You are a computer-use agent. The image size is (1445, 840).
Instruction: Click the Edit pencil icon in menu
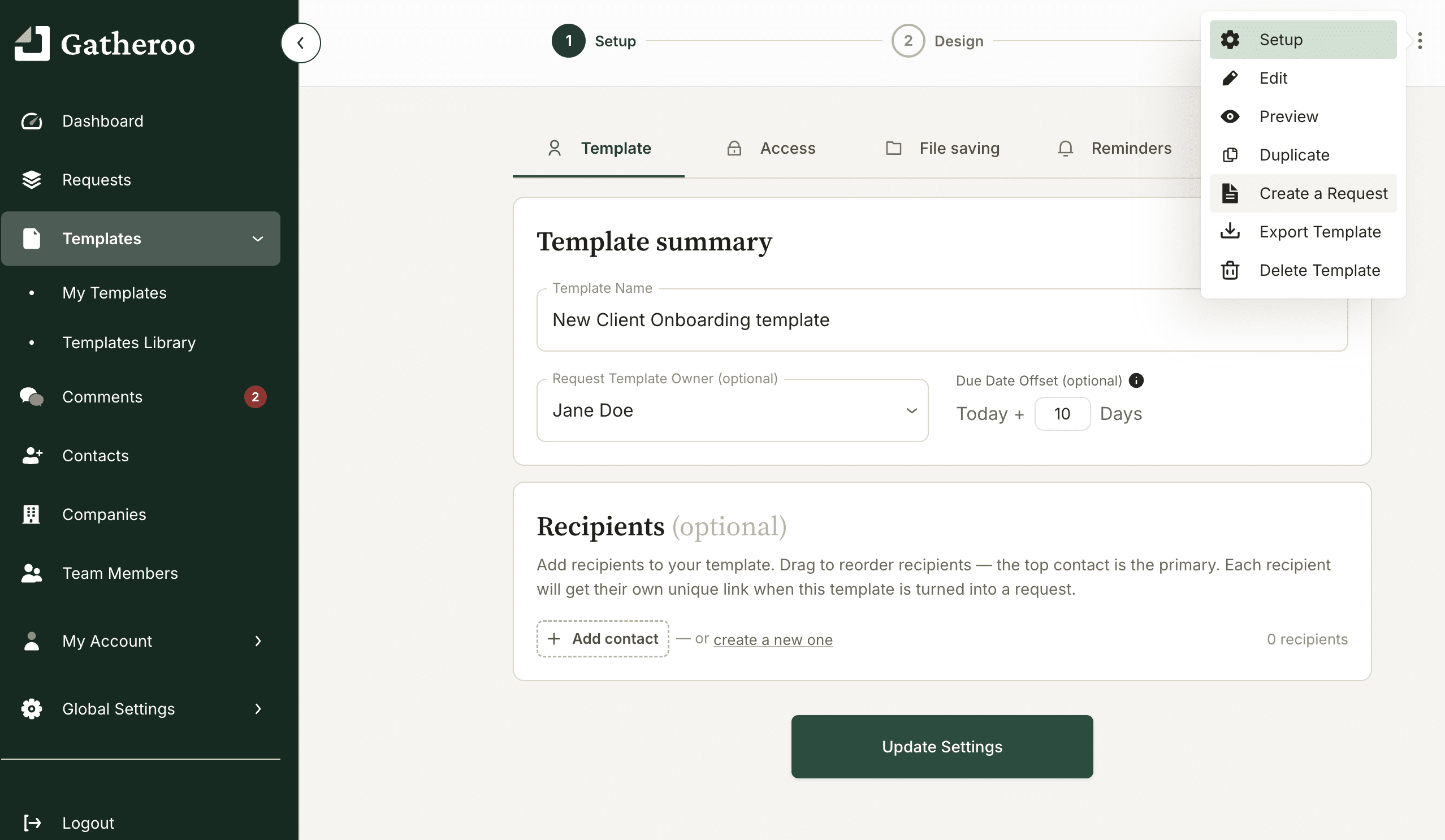[1230, 78]
